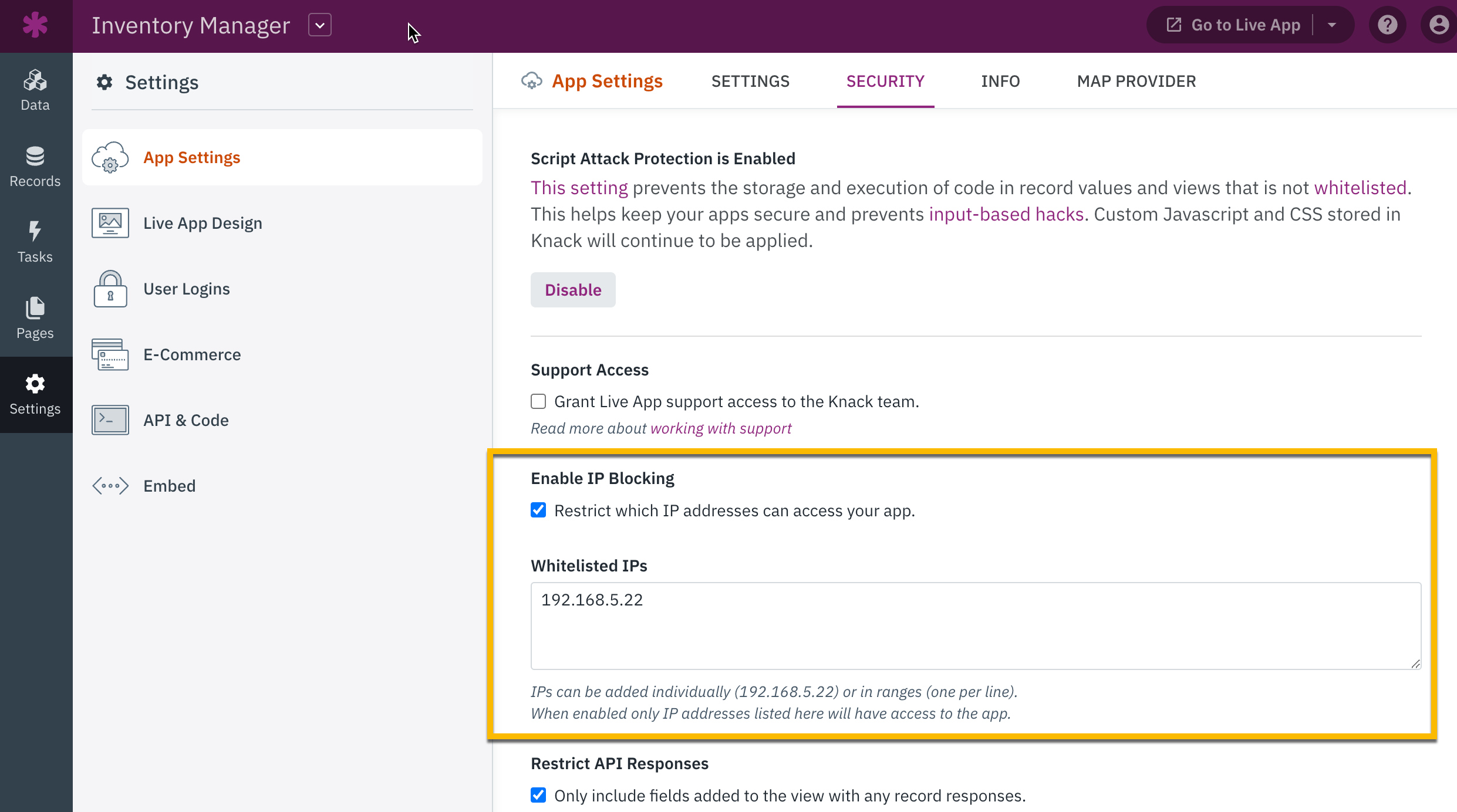This screenshot has height=812, width=1457.
Task: Click the Whitelisted IPs textarea resize handle
Action: tap(1415, 664)
